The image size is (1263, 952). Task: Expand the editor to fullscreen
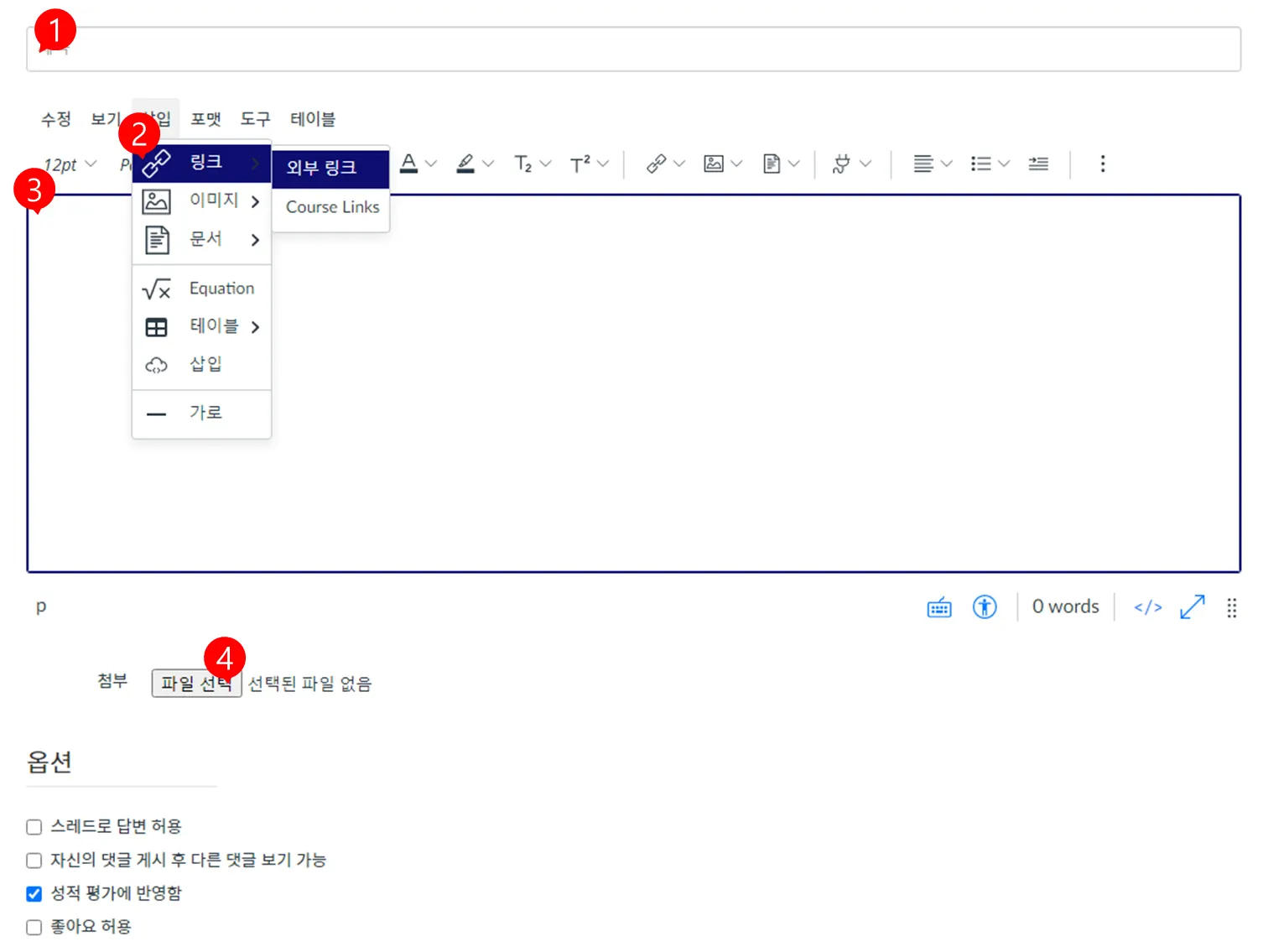coord(1193,606)
